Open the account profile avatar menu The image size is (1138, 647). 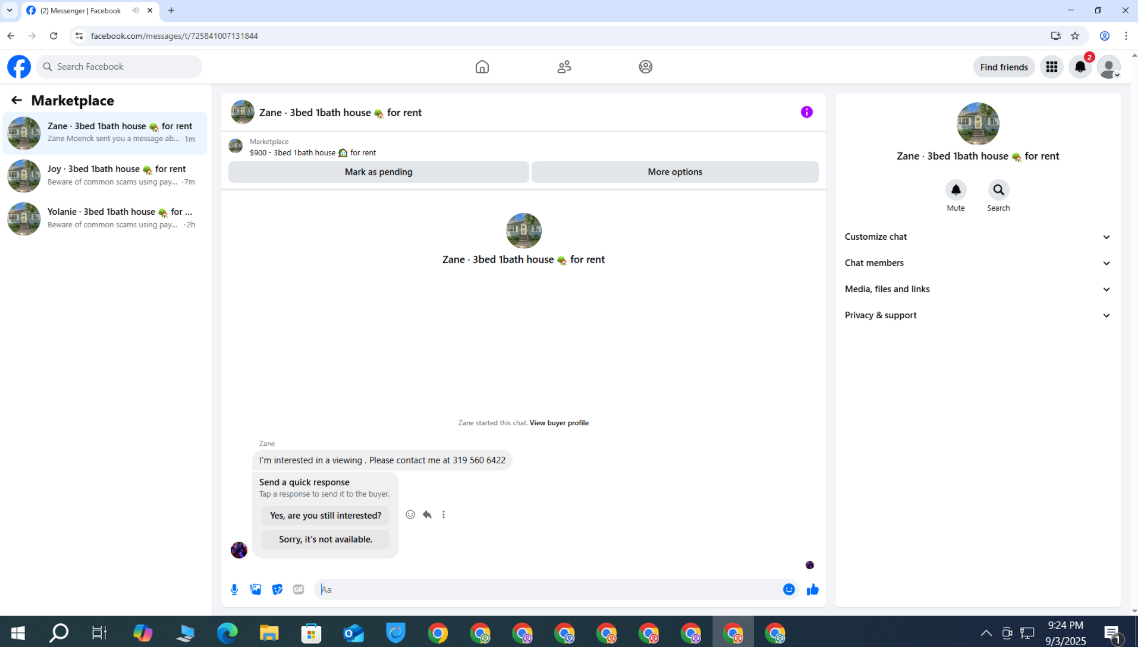pyautogui.click(x=1108, y=67)
